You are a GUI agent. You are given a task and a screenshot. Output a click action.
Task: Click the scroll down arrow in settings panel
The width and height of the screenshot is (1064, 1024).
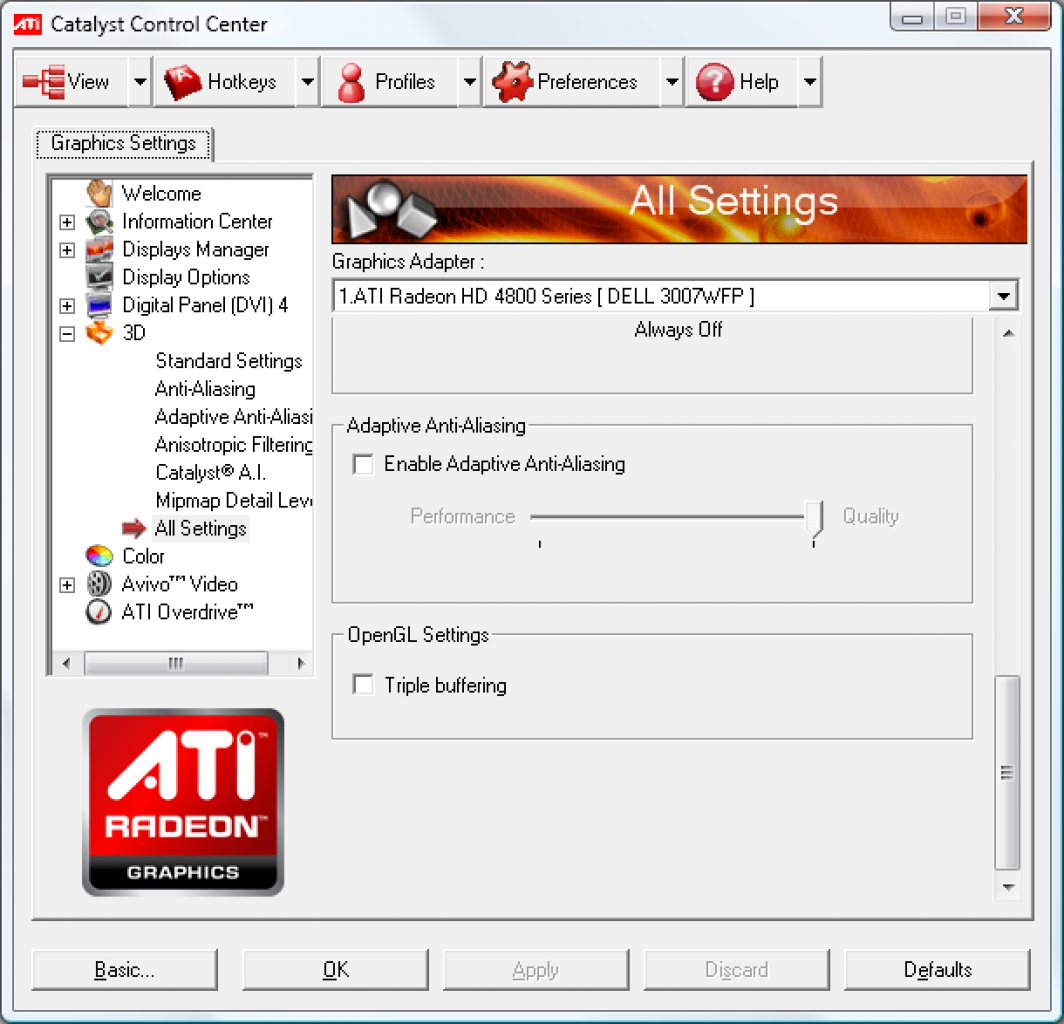(x=1008, y=887)
